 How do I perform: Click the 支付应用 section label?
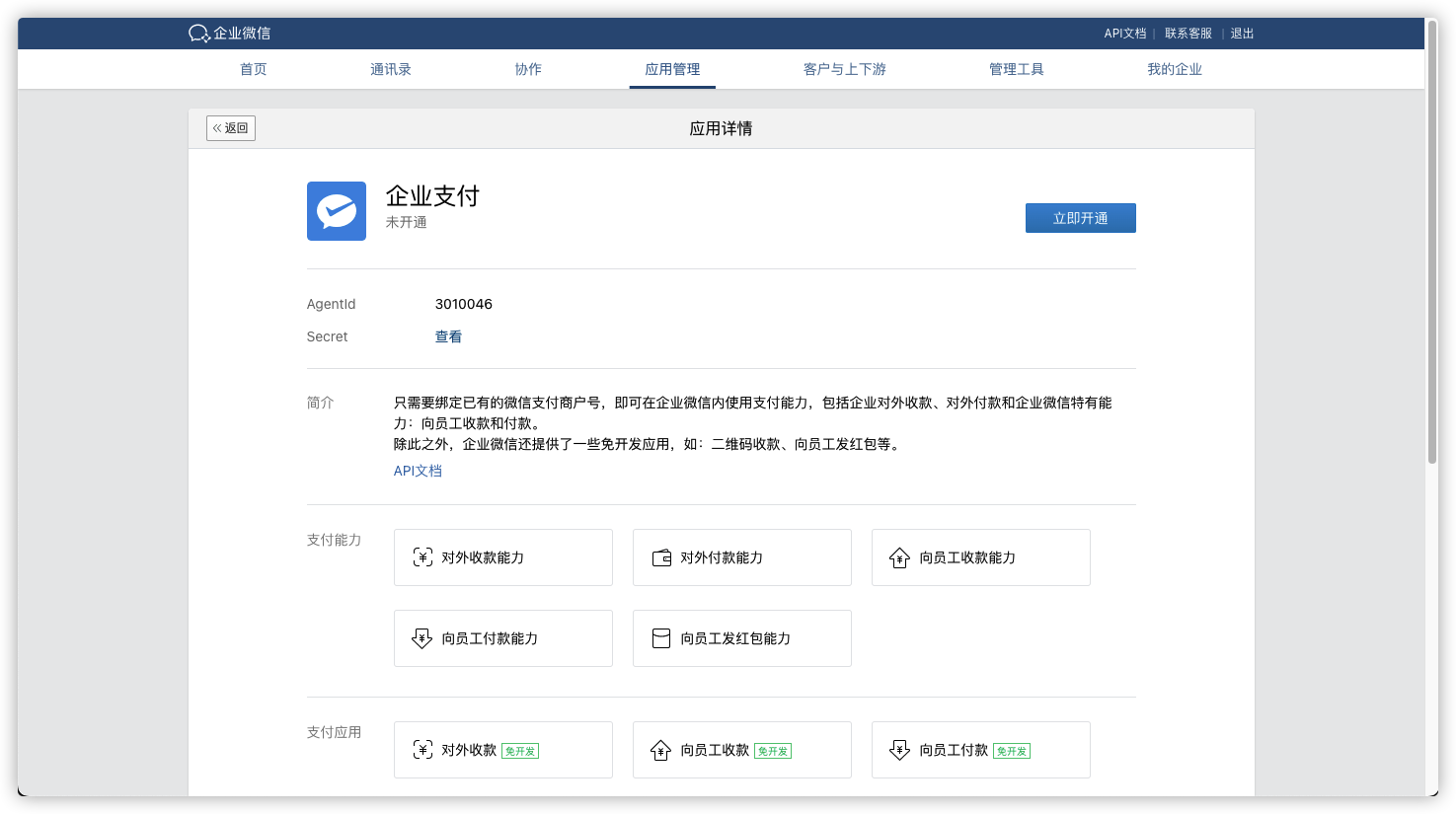tap(335, 732)
